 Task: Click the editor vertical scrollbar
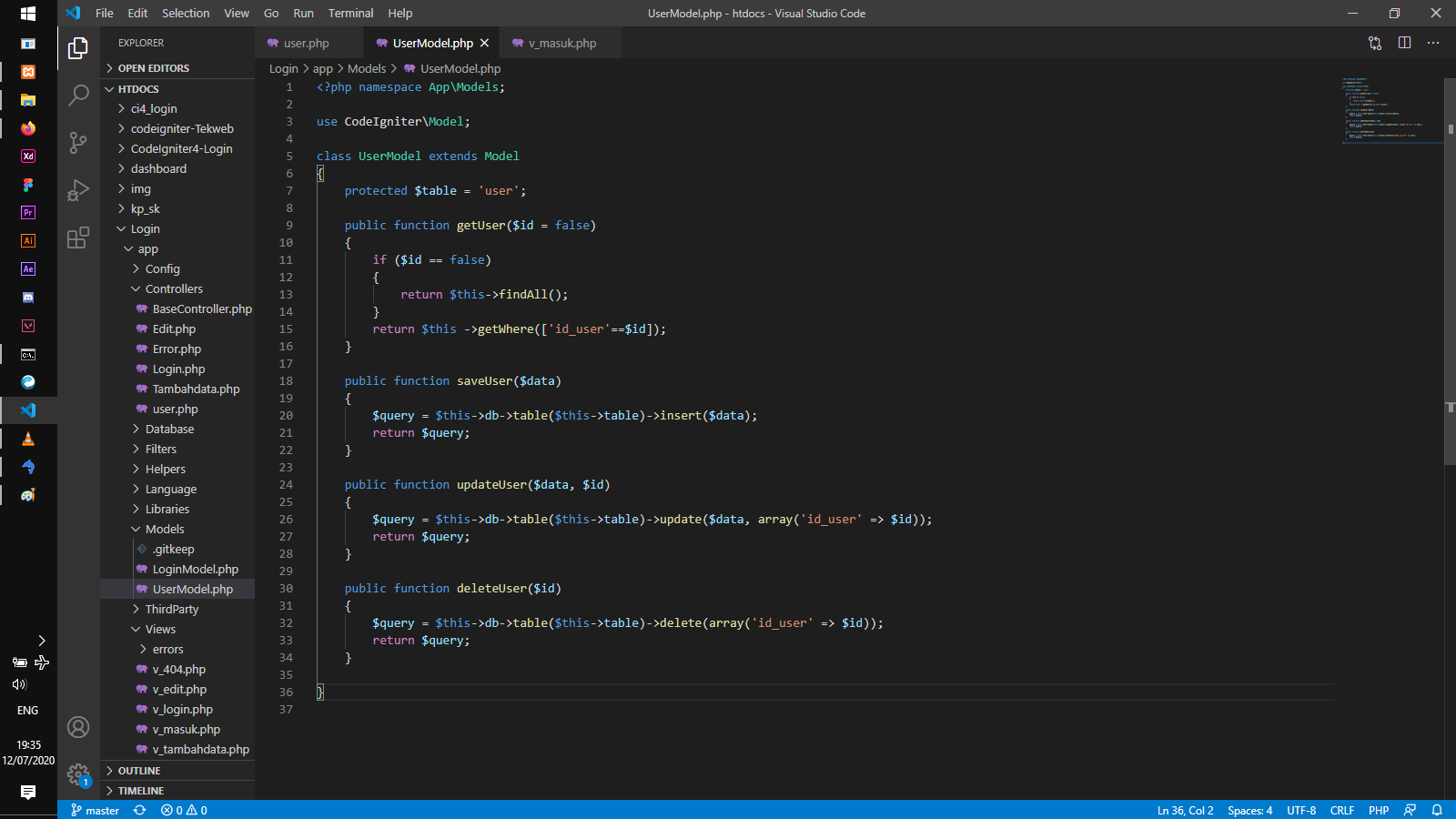pyautogui.click(x=1450, y=273)
